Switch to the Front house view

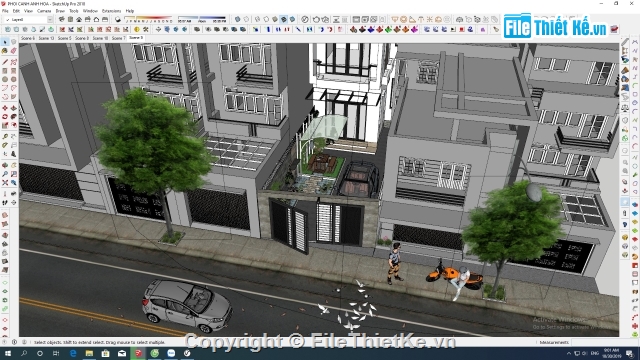[79, 19]
